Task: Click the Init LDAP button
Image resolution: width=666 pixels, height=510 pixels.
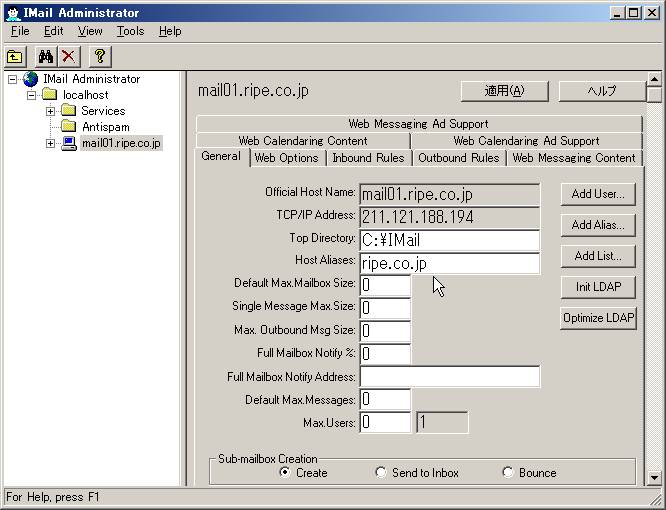Action: coord(598,287)
